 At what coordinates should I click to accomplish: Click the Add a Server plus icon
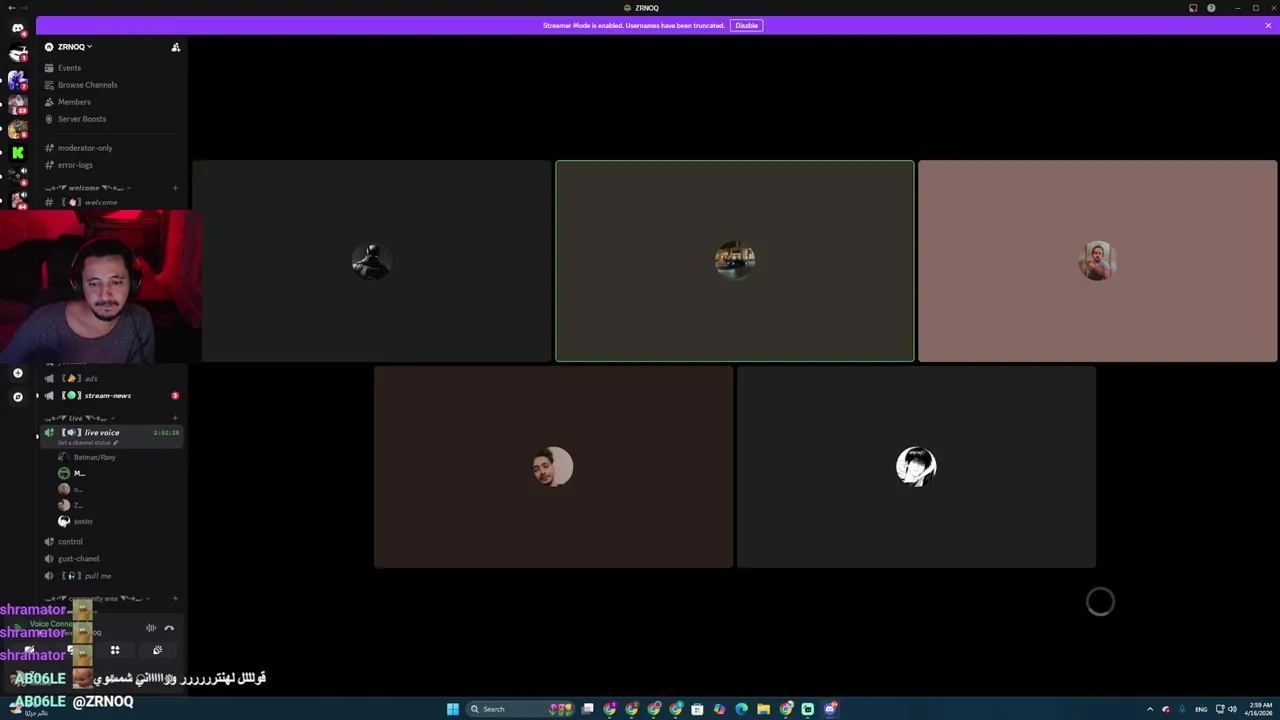(17, 373)
